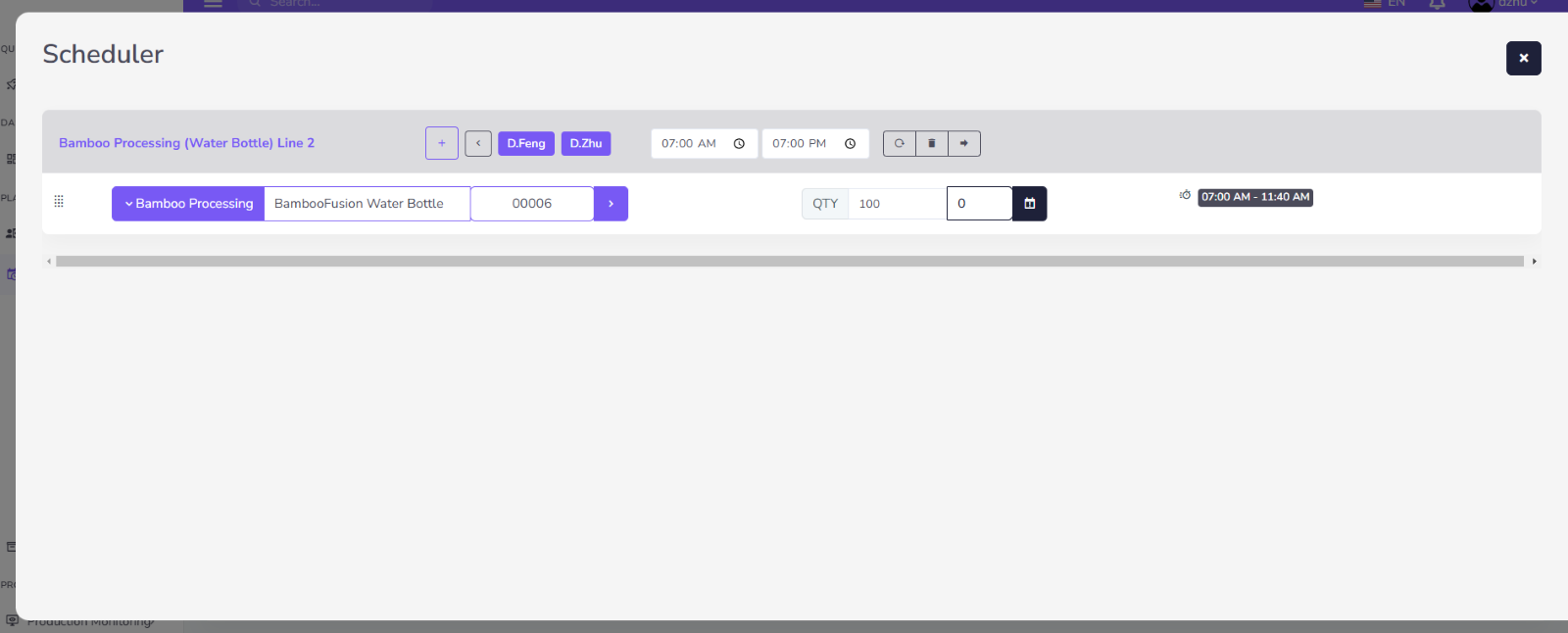This screenshot has height=633, width=1568.
Task: Expand the Bamboo Processing dropdown
Action: click(x=188, y=204)
